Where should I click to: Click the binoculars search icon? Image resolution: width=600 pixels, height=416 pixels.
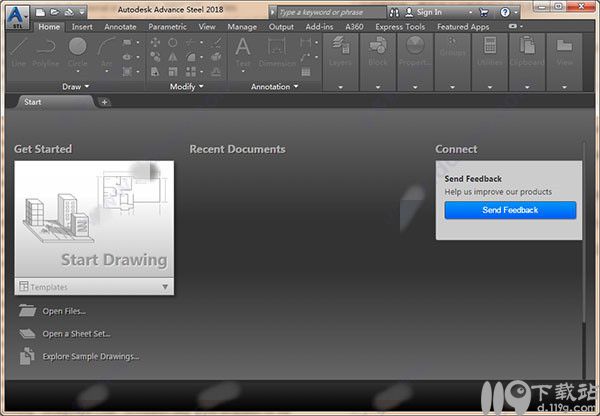394,13
